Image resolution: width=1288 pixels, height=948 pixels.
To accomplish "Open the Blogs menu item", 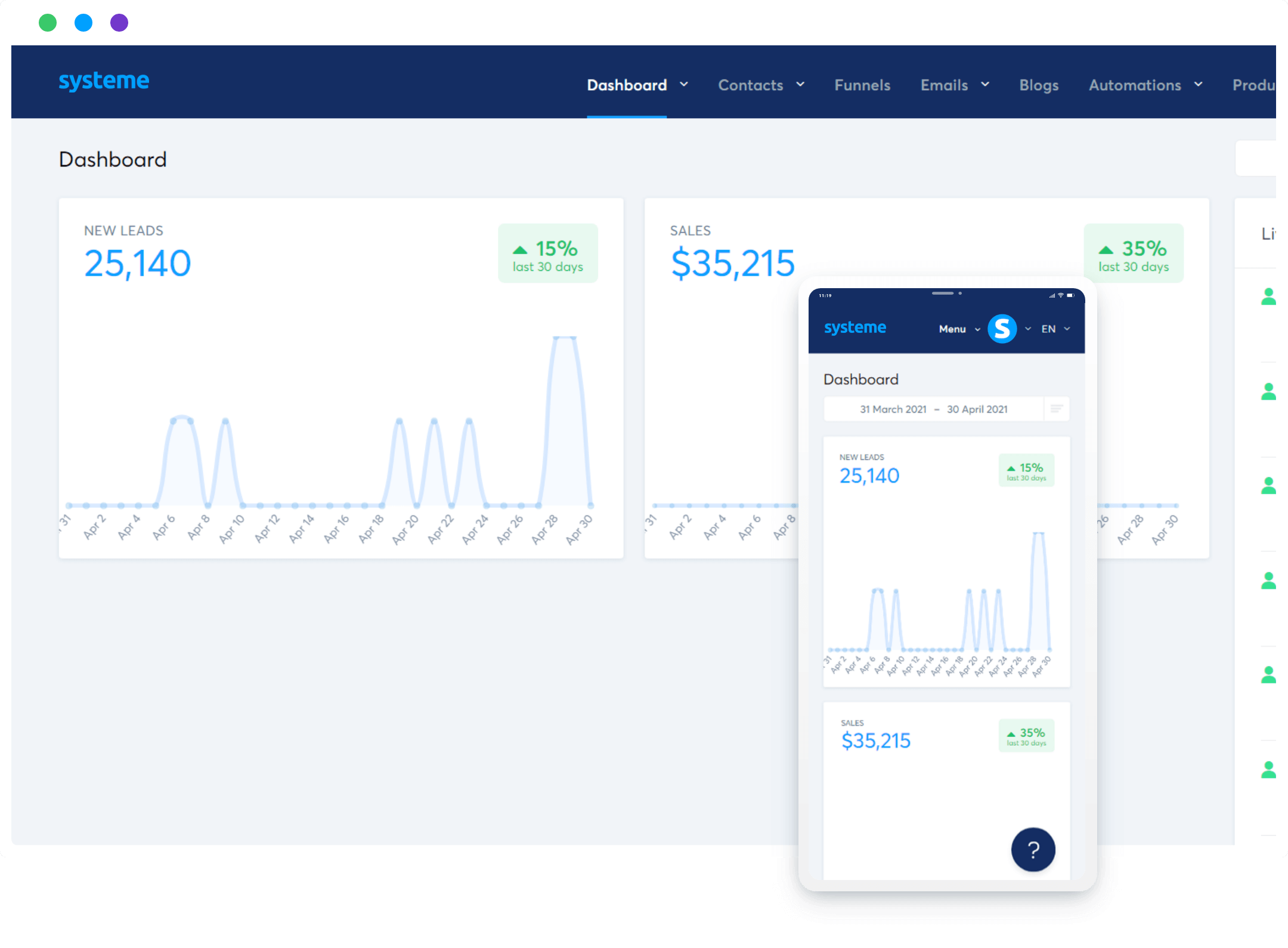I will coord(1039,85).
